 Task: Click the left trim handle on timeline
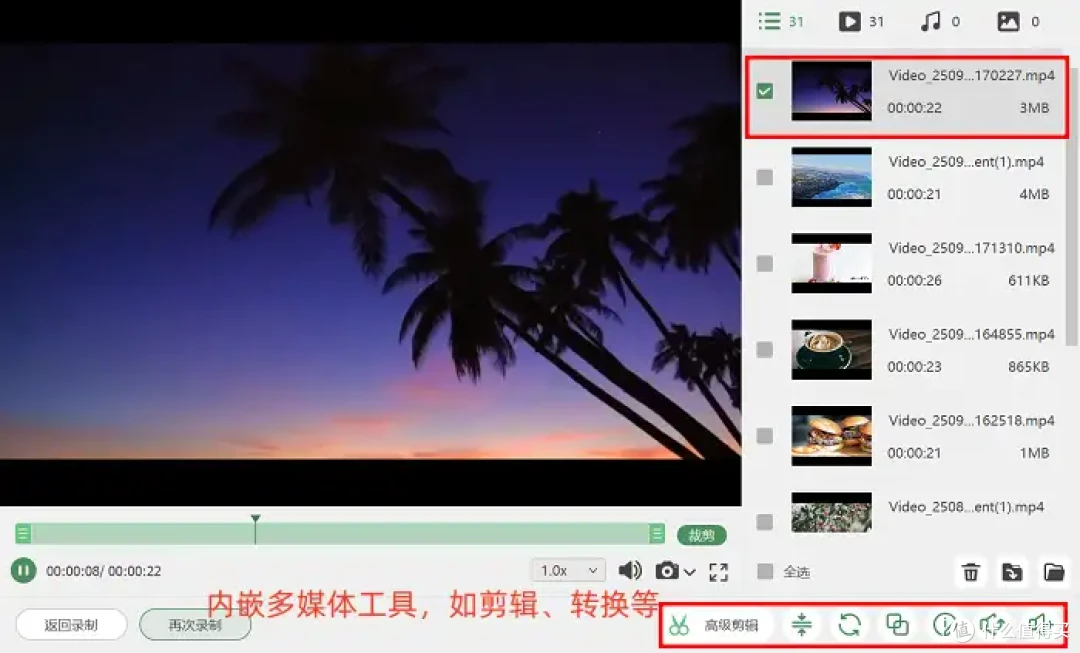[23, 534]
